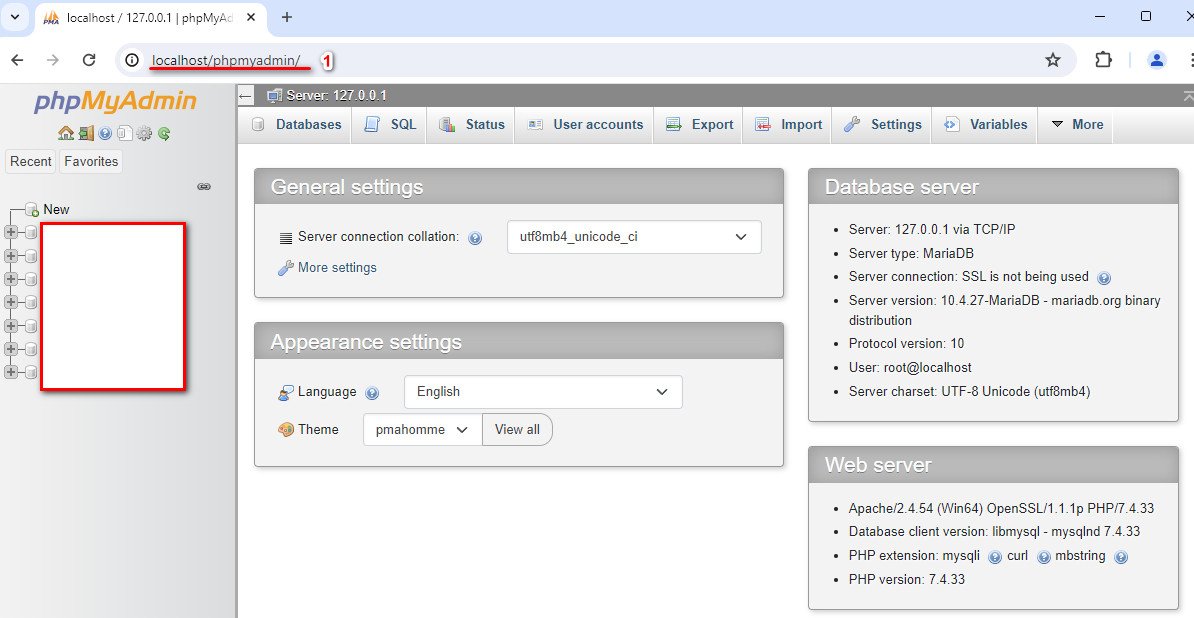The width and height of the screenshot is (1194, 618).
Task: Click the Home icon under phpMyAdmin logo
Action: click(x=65, y=133)
